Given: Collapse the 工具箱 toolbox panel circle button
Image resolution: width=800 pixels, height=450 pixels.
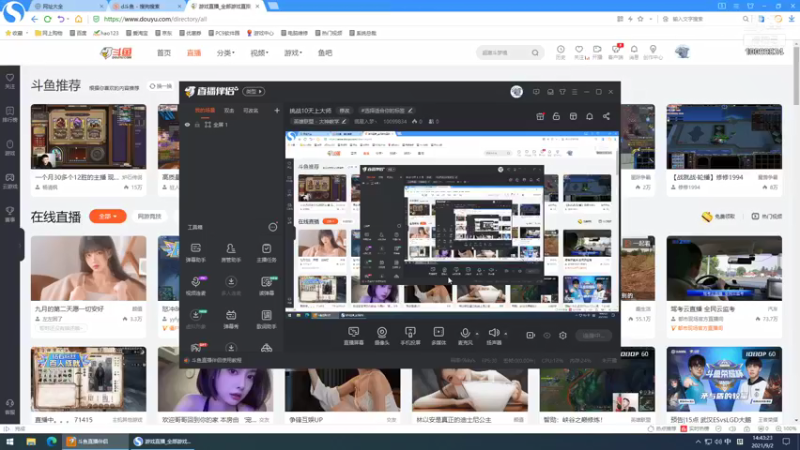Looking at the screenshot, I should [273, 227].
